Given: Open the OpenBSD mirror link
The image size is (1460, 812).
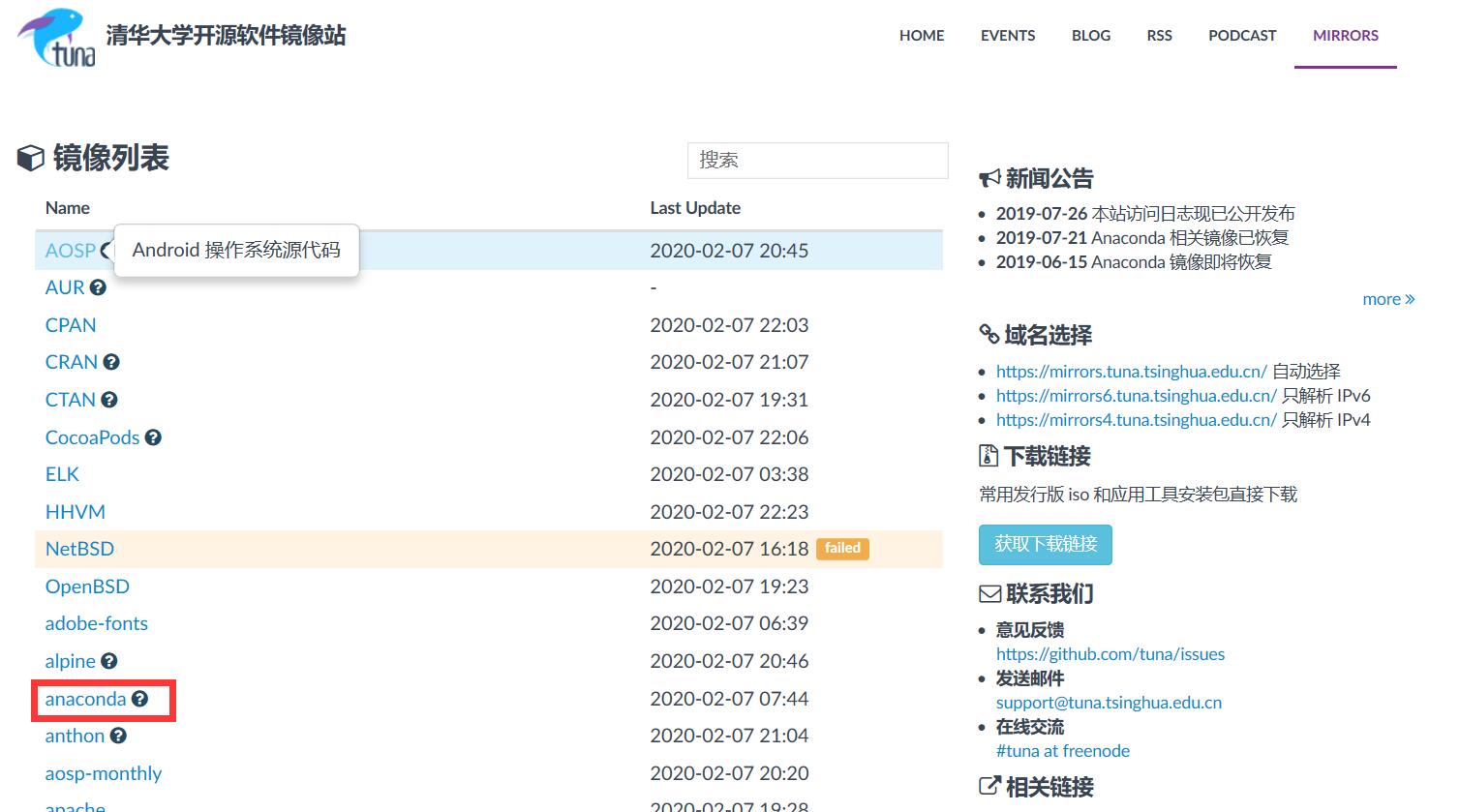Looking at the screenshot, I should point(87,586).
